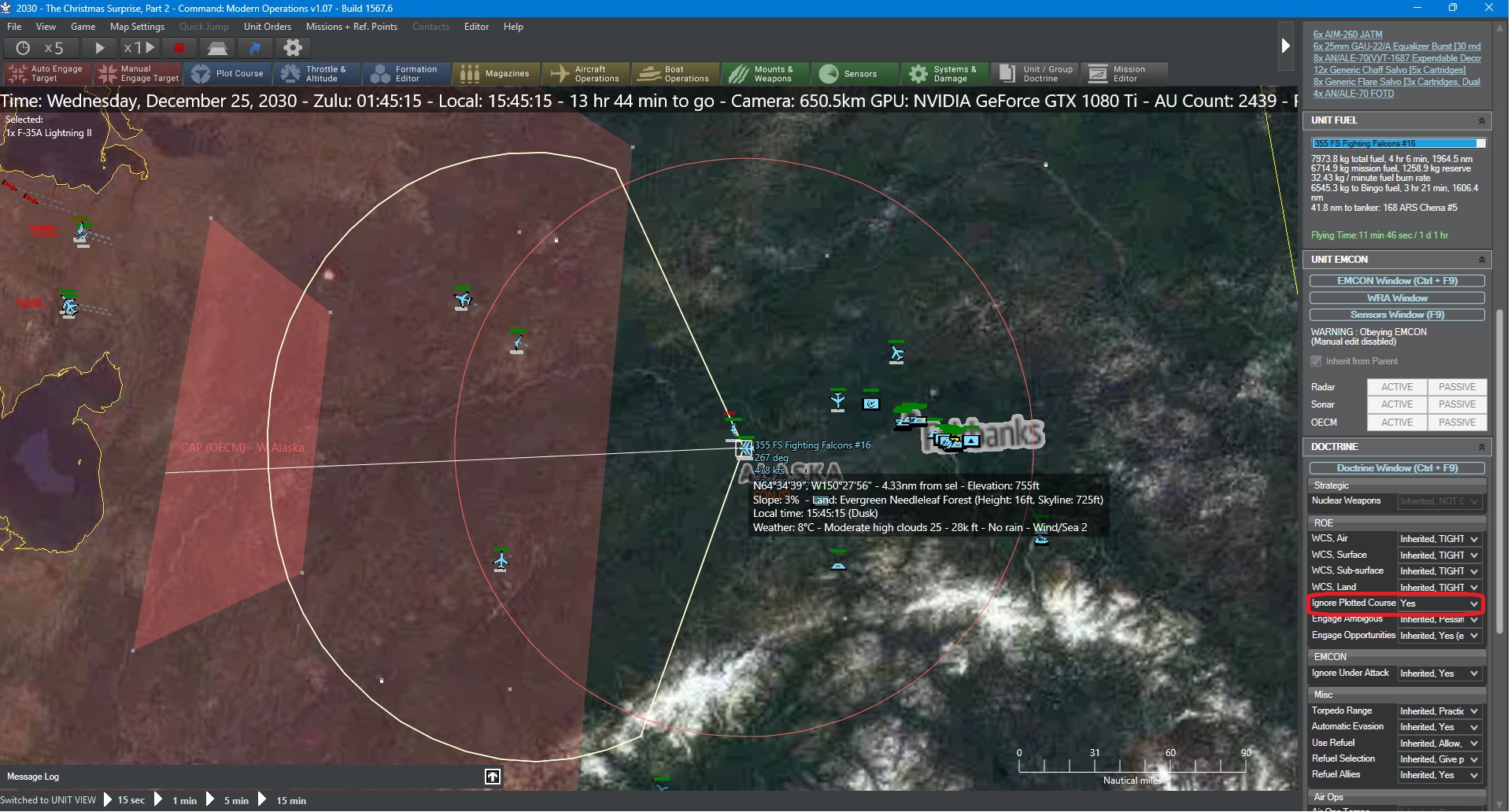Open the Sensors toolbar button
The height and width of the screenshot is (812, 1511).
click(x=849, y=74)
